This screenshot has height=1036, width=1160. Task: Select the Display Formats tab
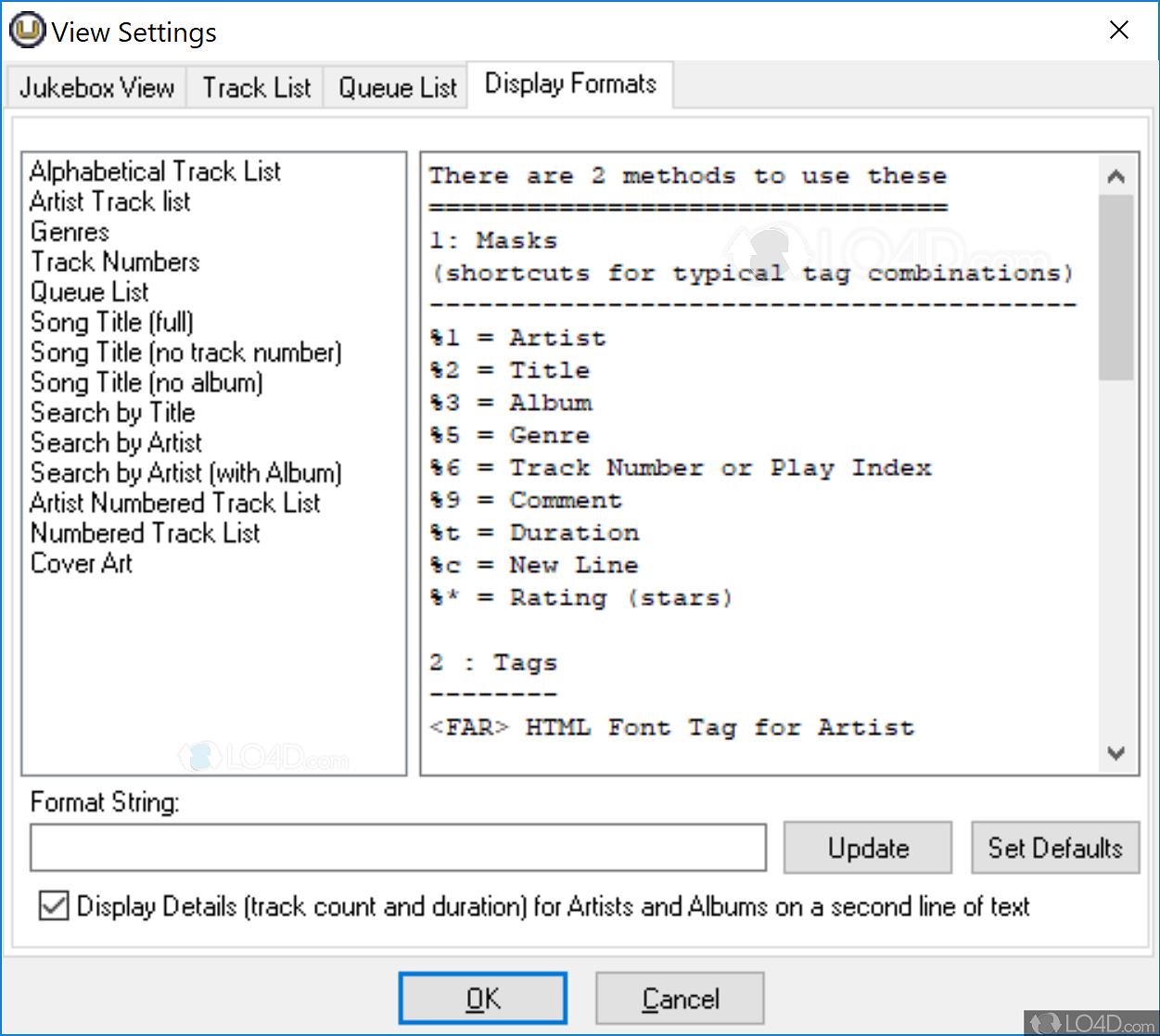point(569,83)
